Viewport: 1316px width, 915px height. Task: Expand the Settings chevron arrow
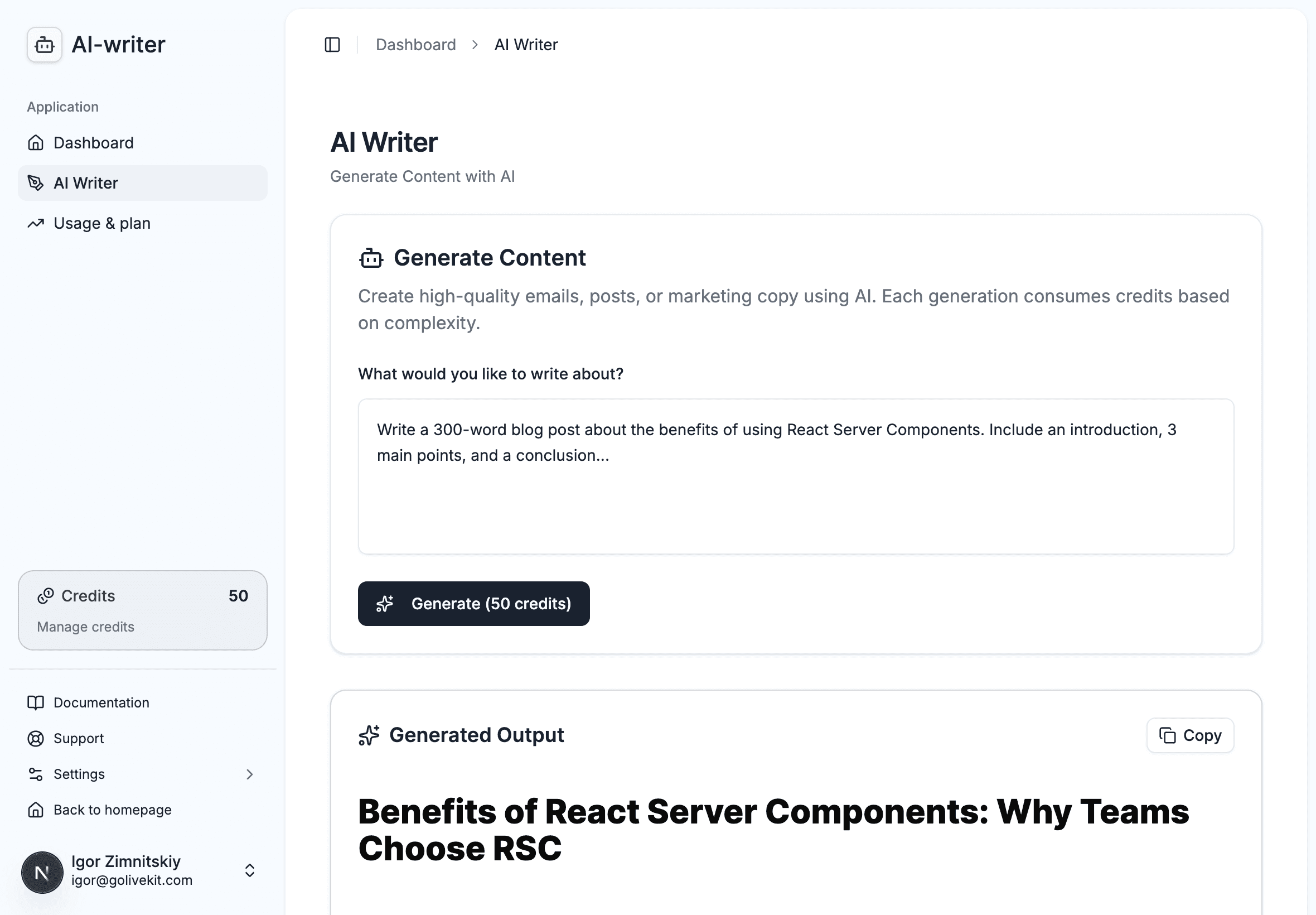249,774
